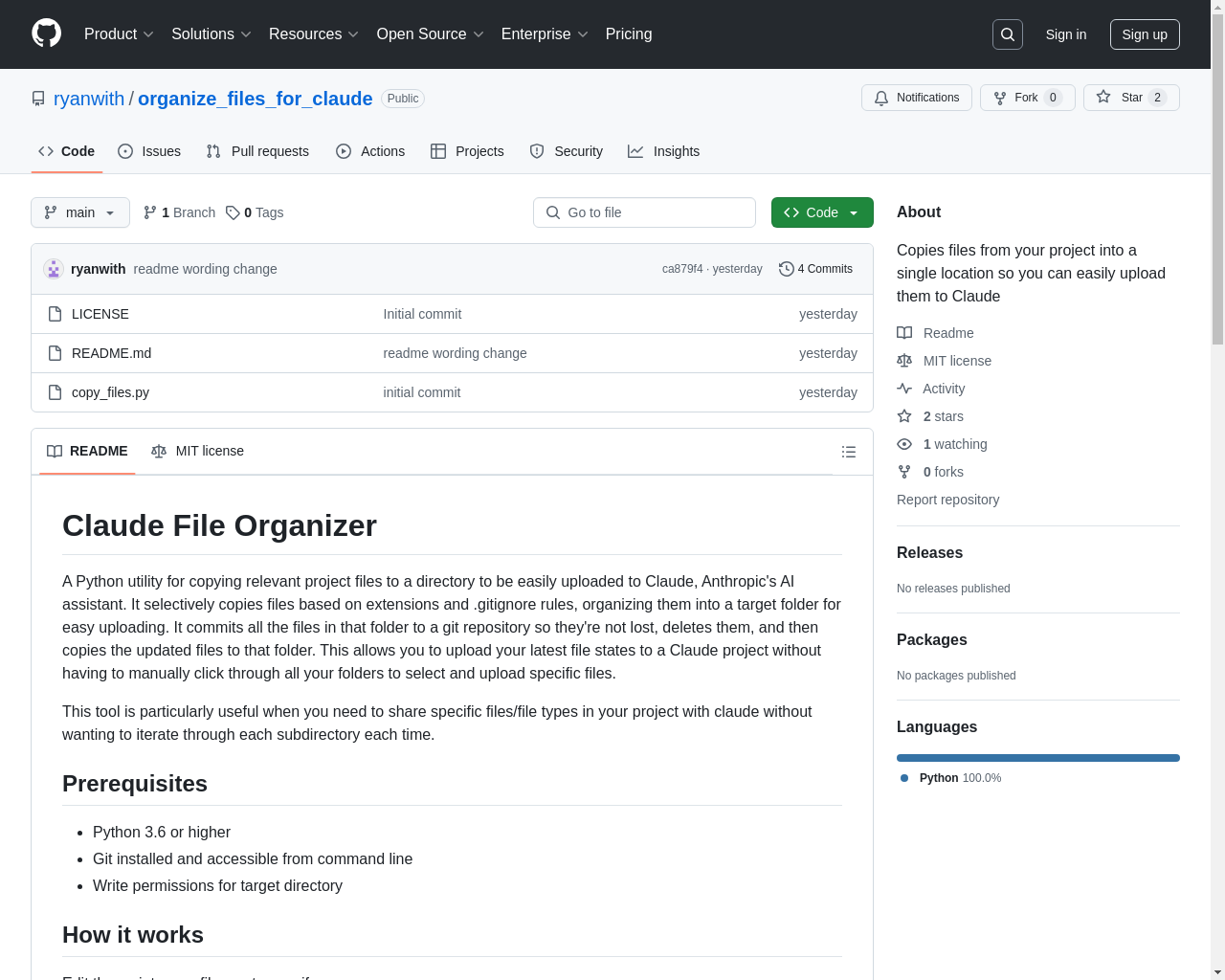Click the Sign up button

pos(1145,34)
